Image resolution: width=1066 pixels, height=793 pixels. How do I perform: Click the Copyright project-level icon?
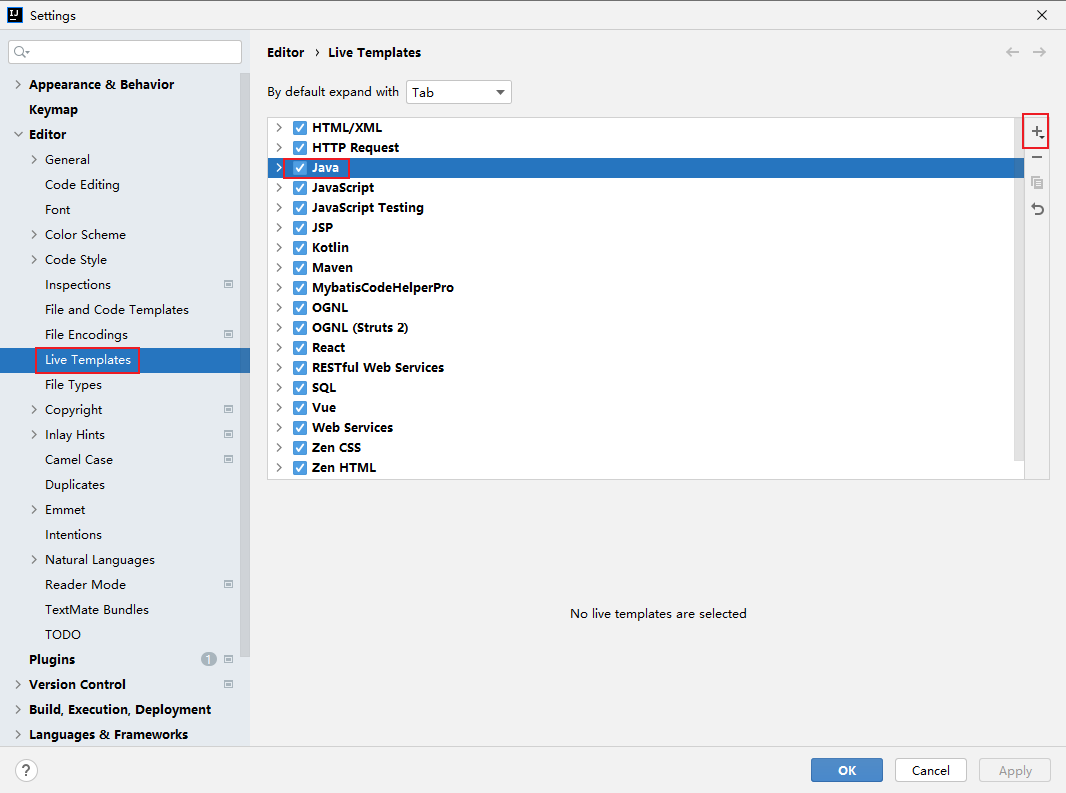pyautogui.click(x=228, y=409)
